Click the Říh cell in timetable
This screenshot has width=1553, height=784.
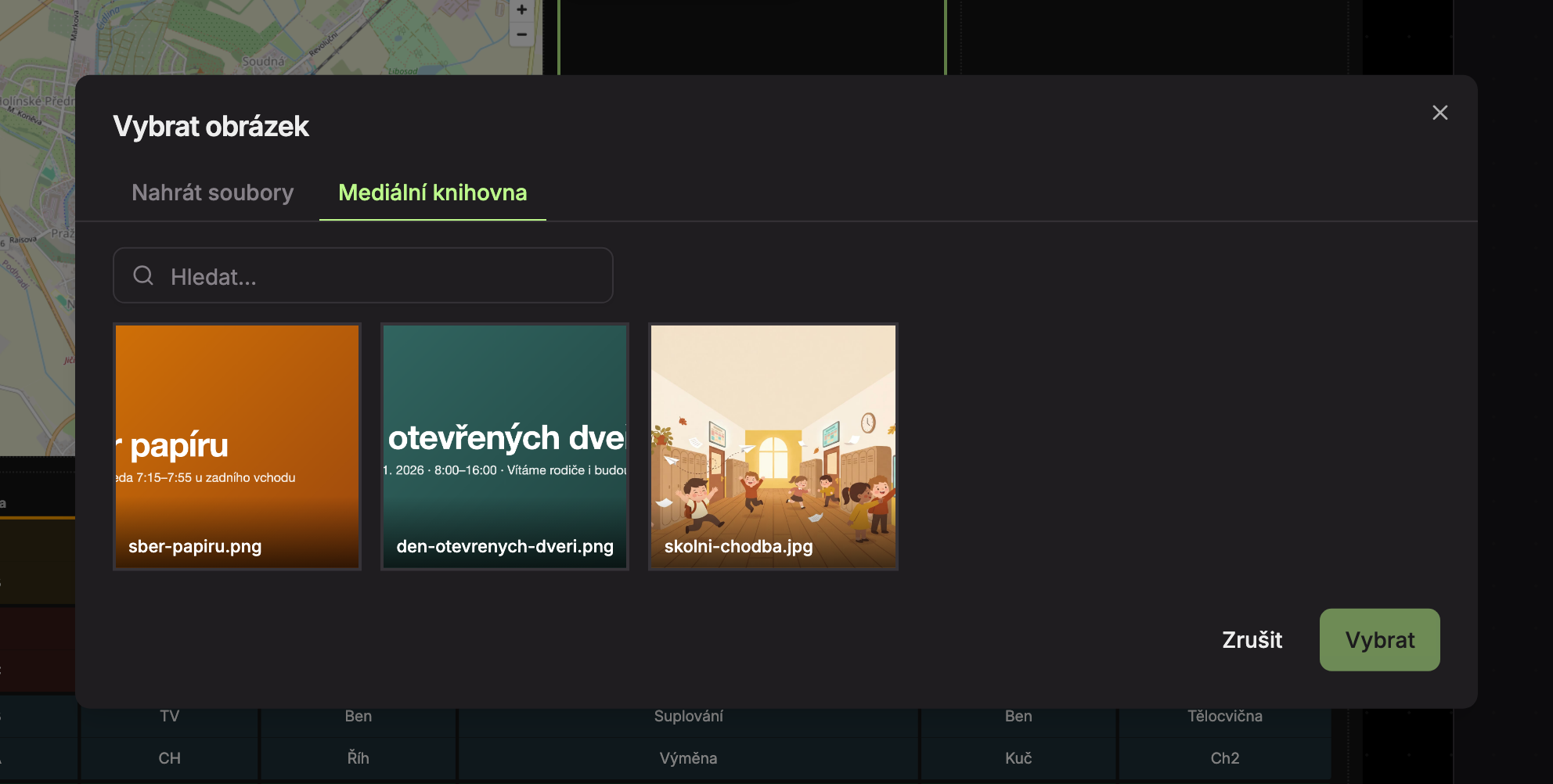pos(359,758)
